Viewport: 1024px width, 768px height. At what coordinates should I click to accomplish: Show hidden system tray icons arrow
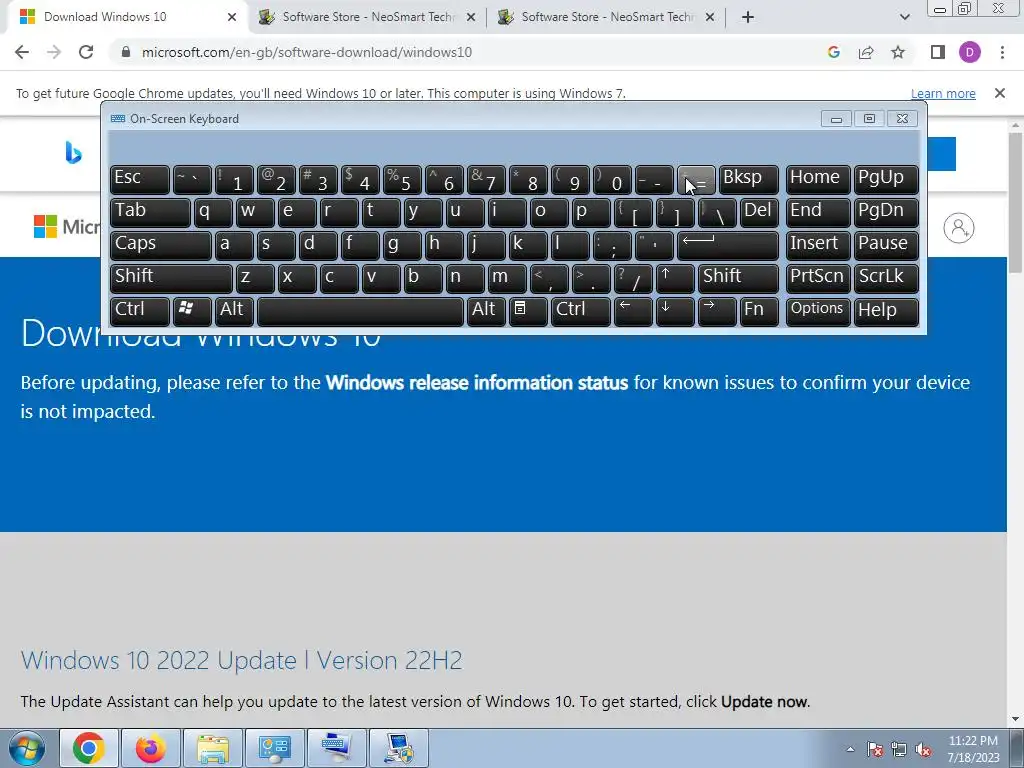(850, 749)
